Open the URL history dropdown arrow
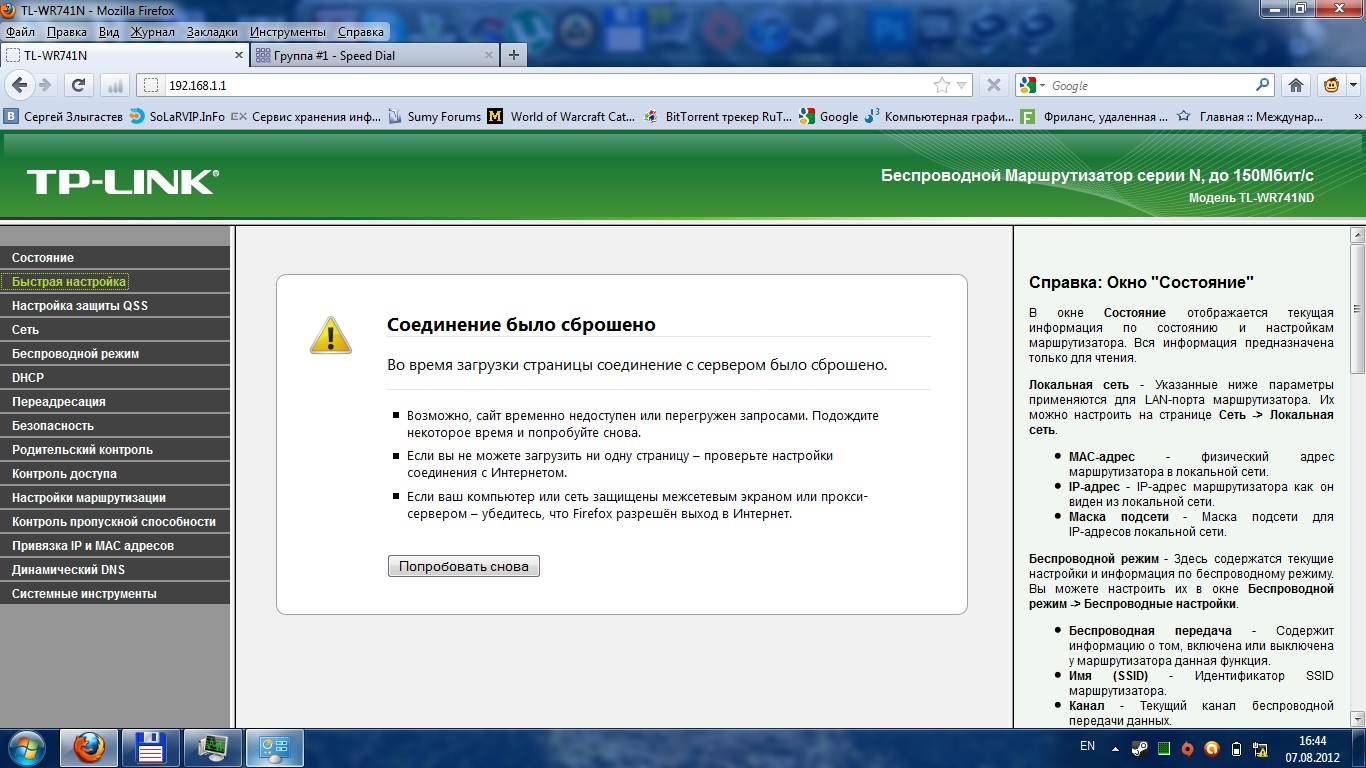This screenshot has width=1366, height=768. click(x=961, y=86)
